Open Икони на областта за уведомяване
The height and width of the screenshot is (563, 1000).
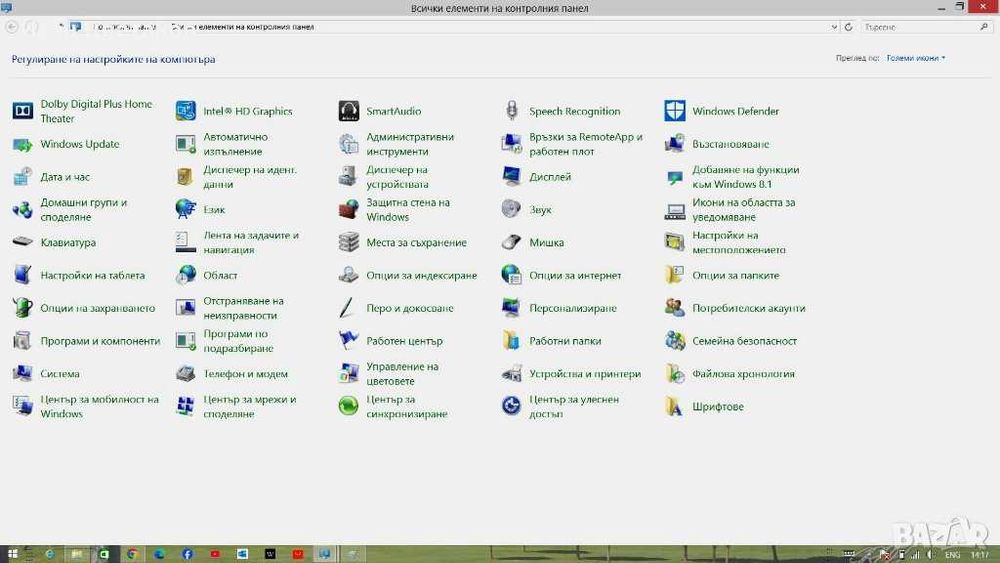(744, 209)
